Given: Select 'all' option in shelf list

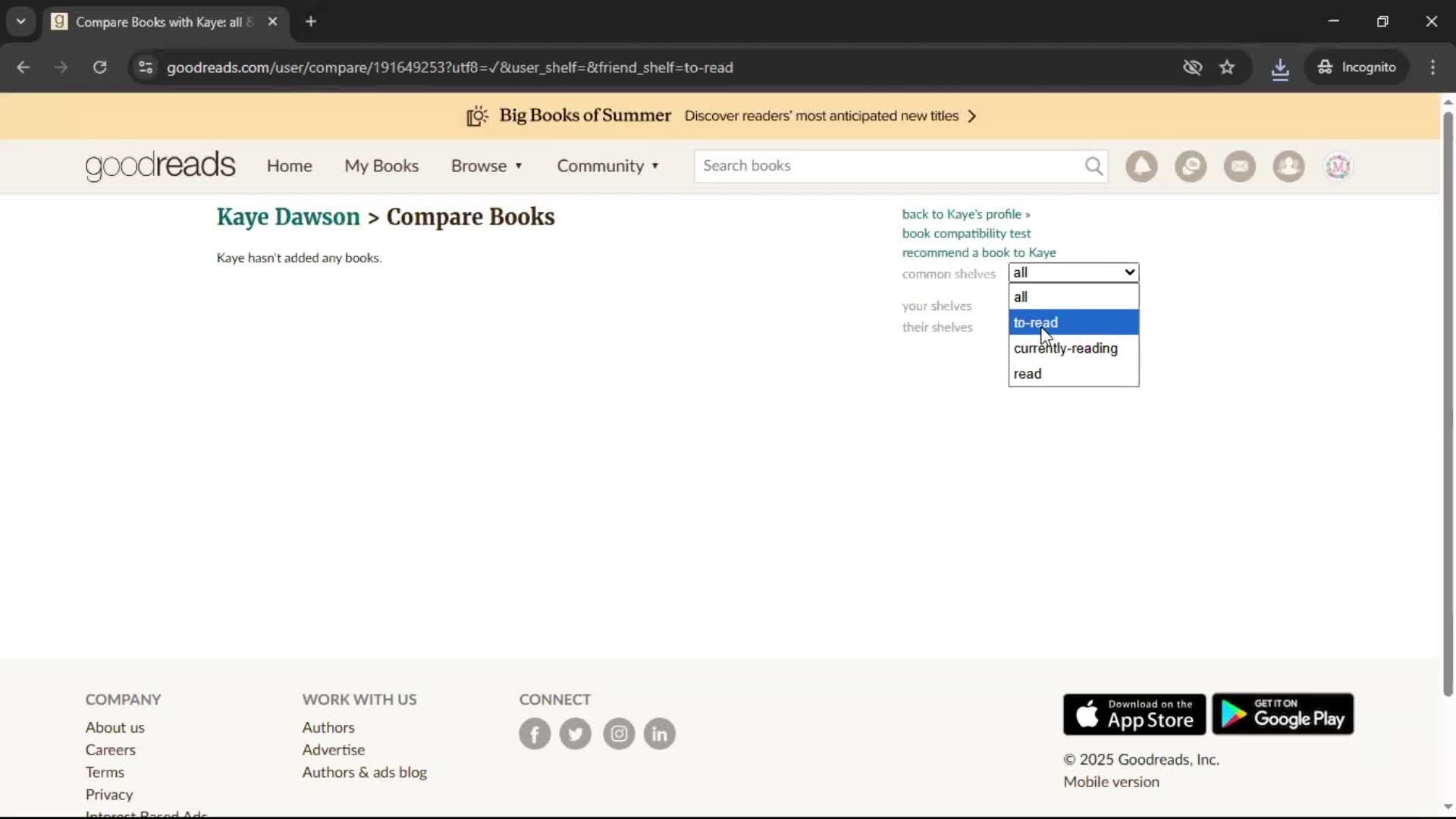Looking at the screenshot, I should pos(1073,297).
